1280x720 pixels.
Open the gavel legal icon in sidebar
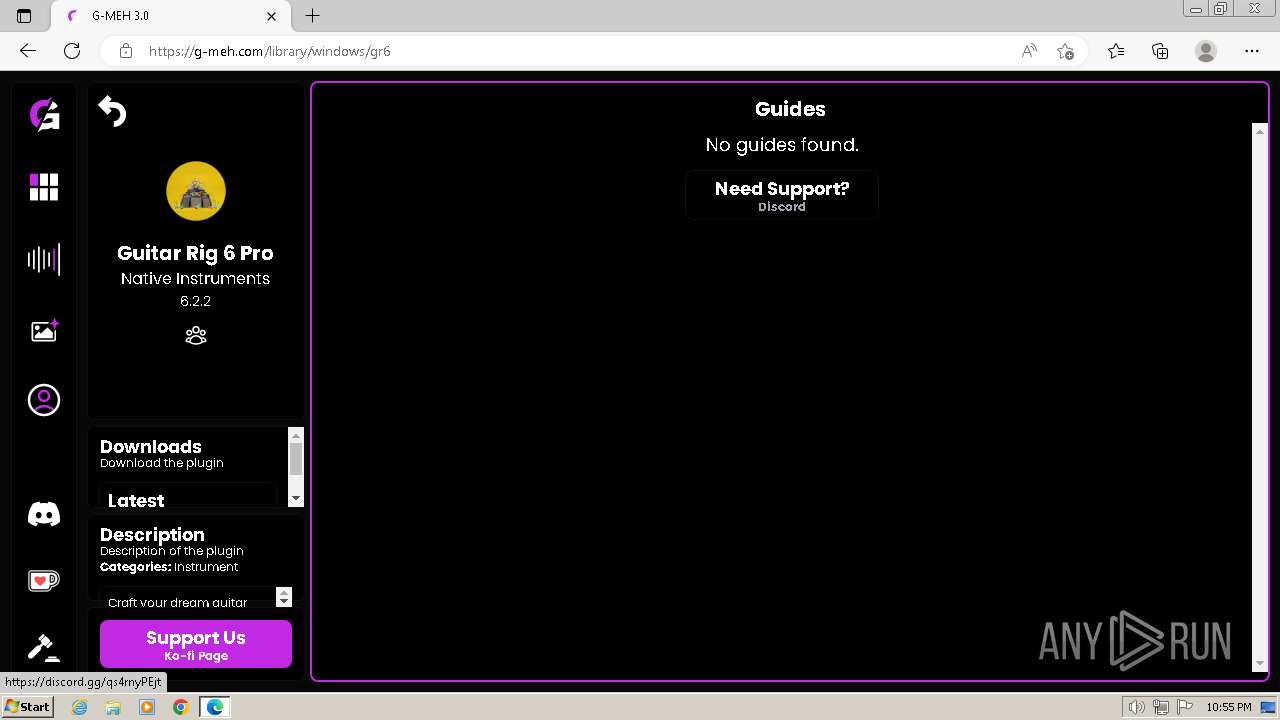click(44, 648)
